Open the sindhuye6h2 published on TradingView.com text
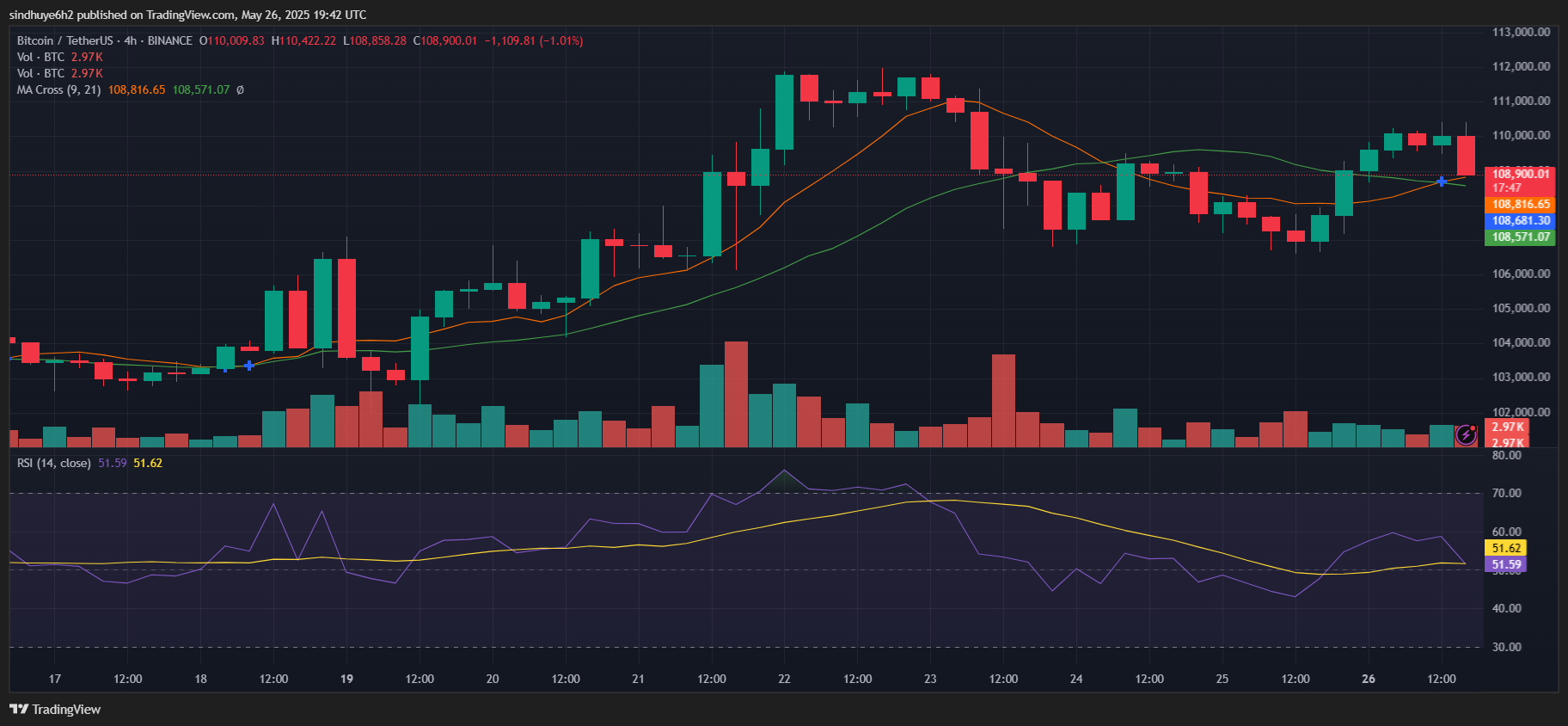 (187, 15)
